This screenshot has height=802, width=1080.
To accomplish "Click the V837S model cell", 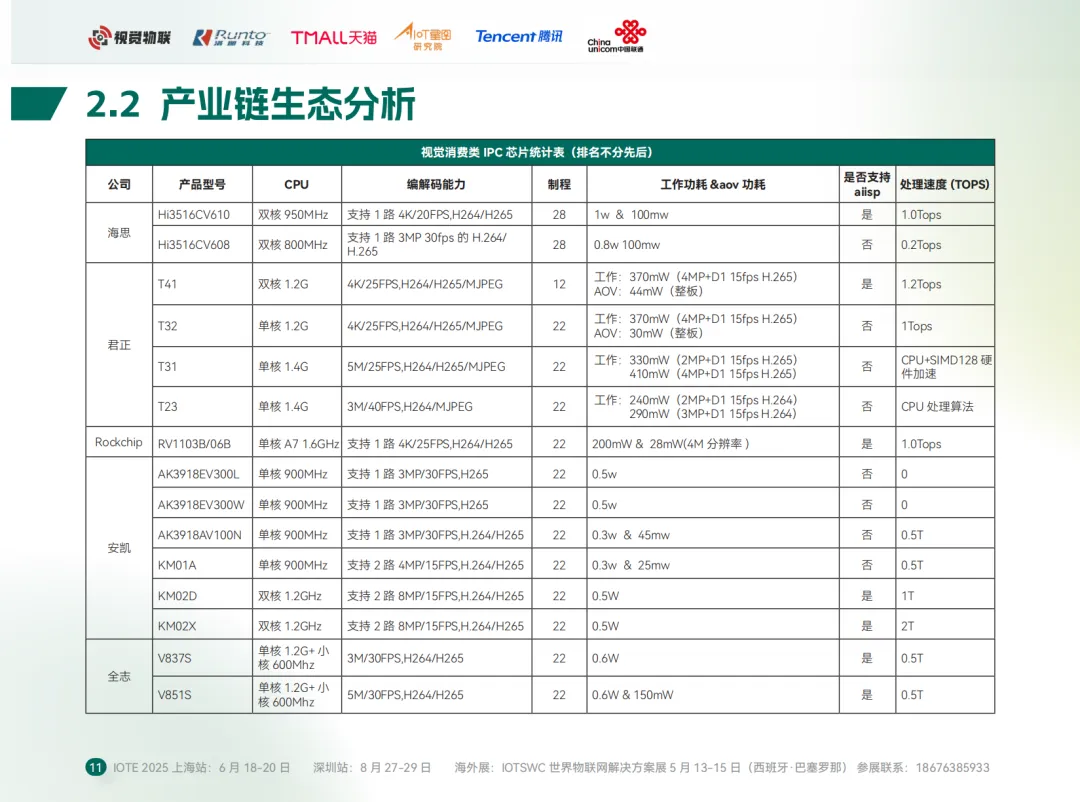I will [202, 658].
